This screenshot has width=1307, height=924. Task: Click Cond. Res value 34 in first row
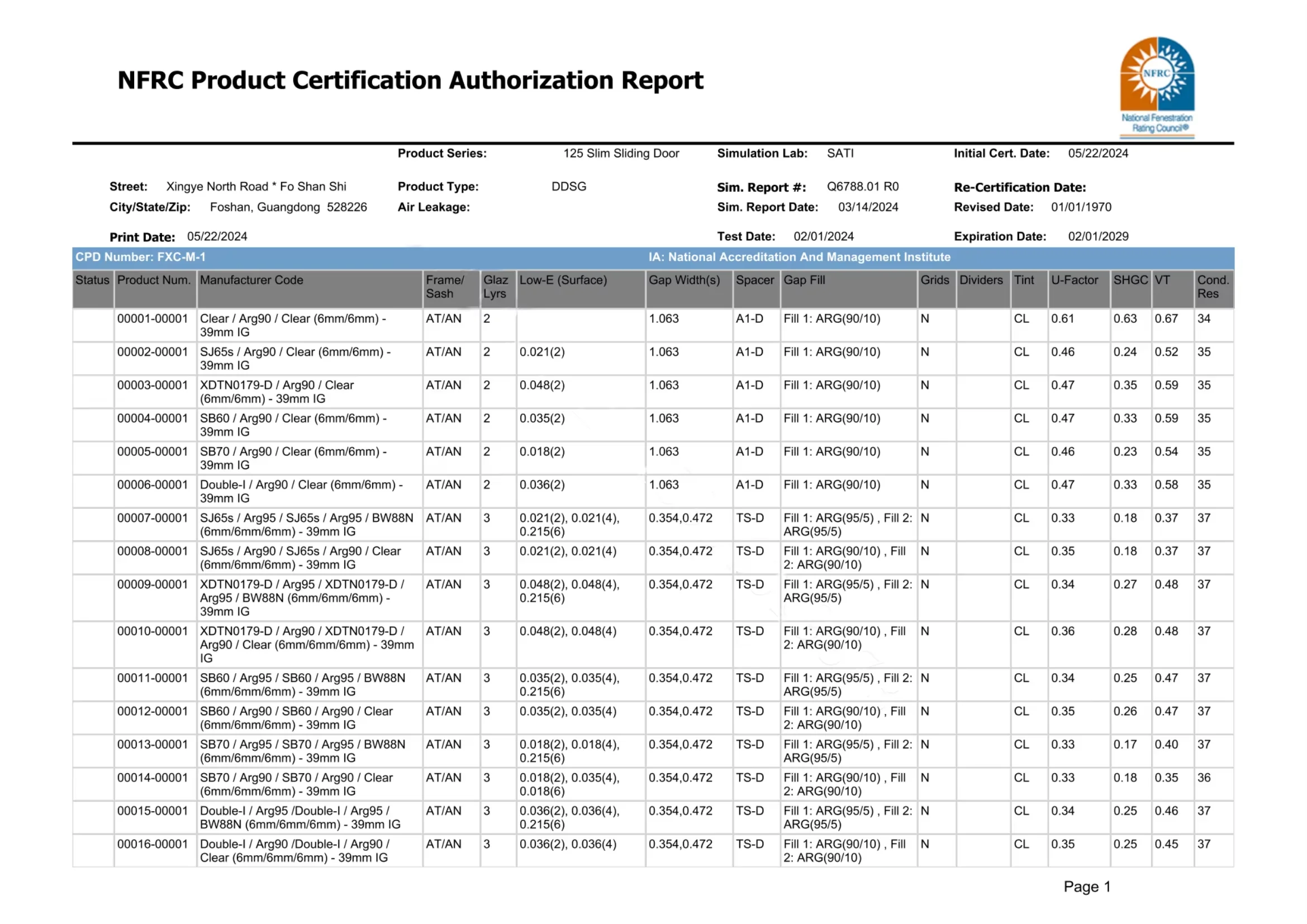(x=1204, y=318)
